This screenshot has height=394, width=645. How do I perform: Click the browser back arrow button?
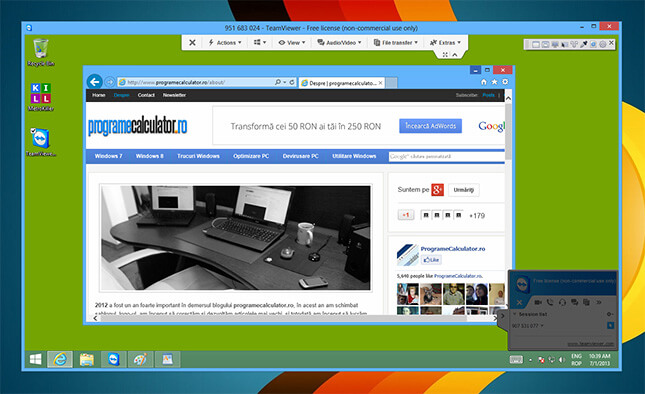click(x=95, y=82)
